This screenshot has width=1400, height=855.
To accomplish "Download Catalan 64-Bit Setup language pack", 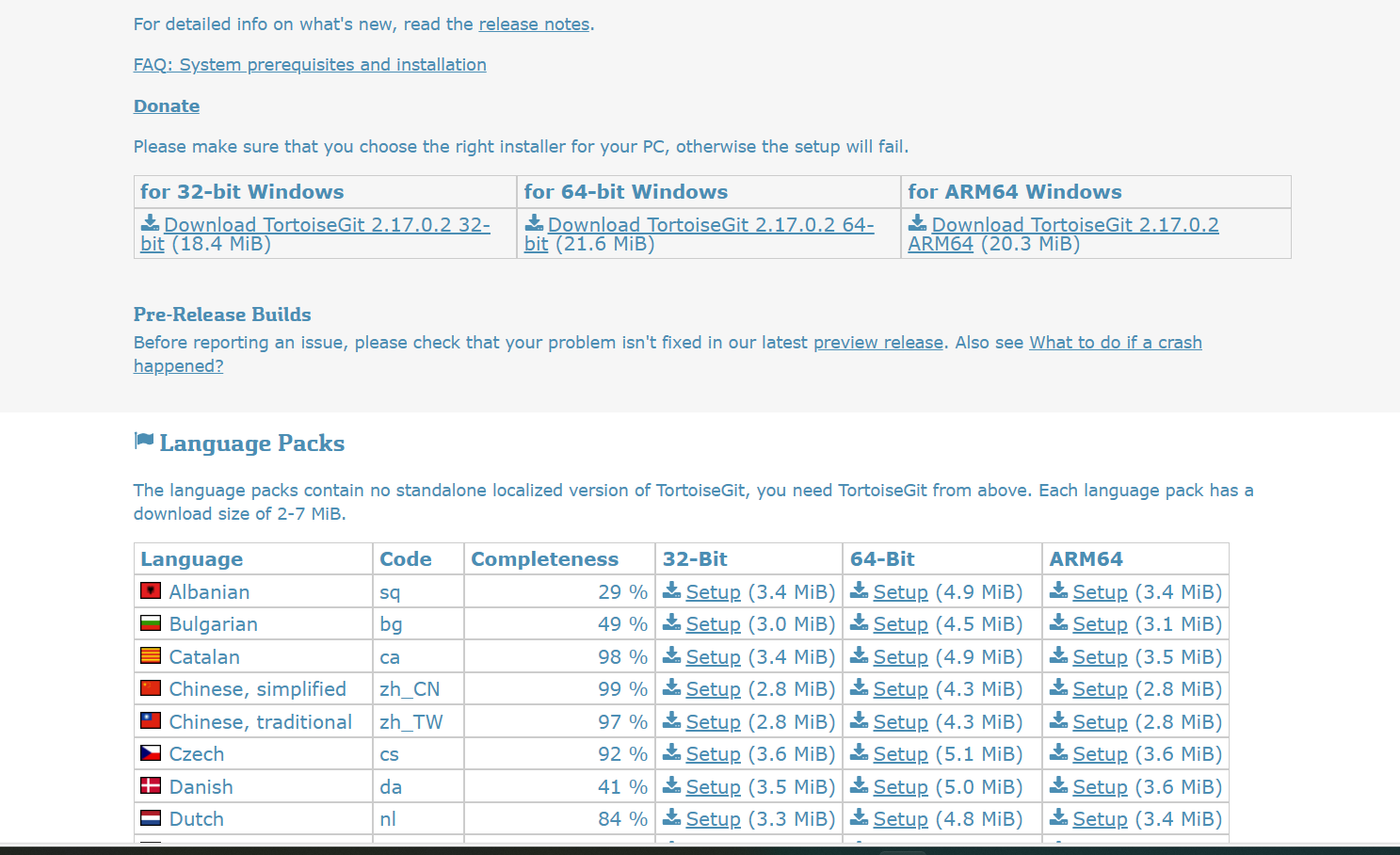I will 900,657.
